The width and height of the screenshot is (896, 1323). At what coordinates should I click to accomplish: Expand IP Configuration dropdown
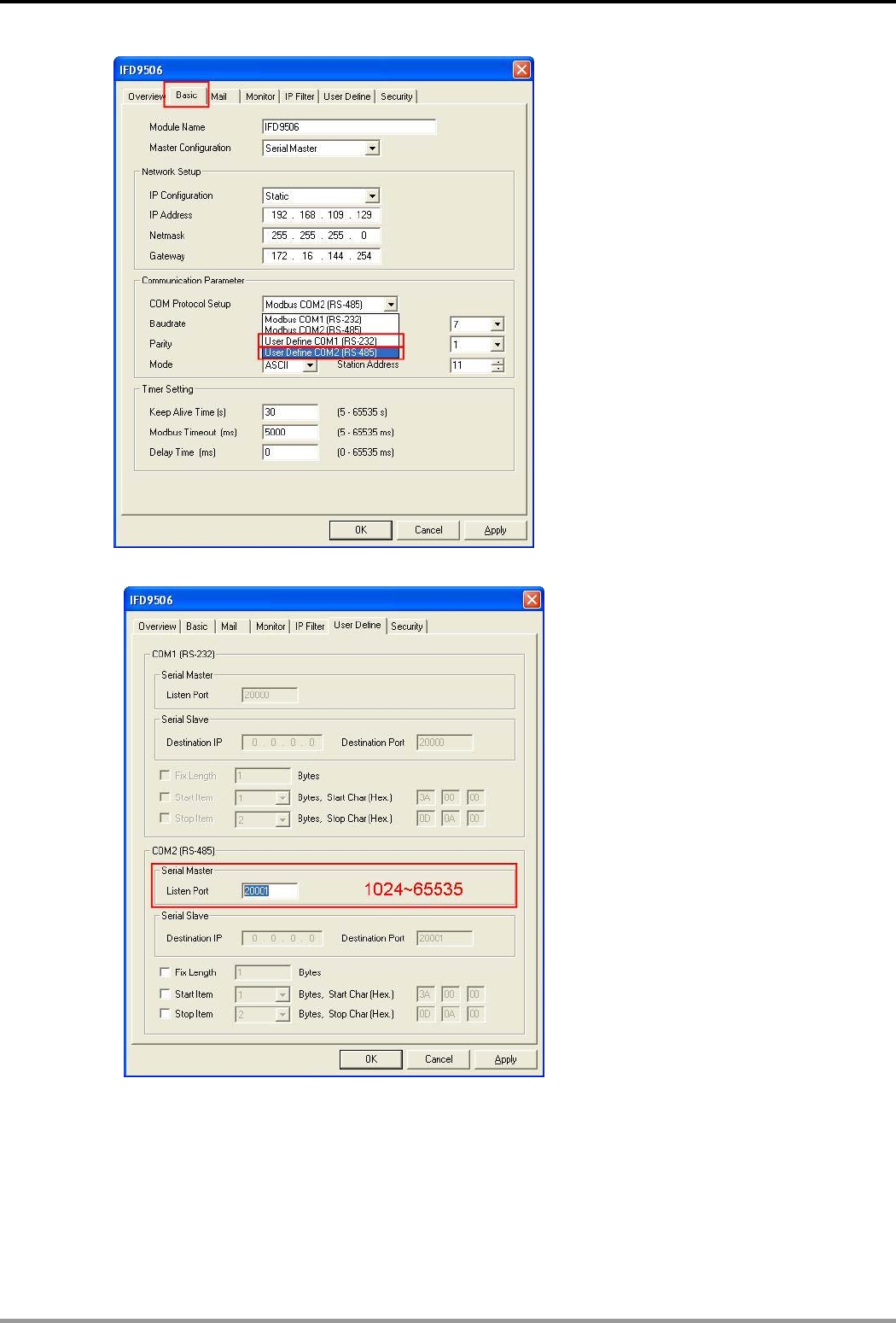(372, 196)
